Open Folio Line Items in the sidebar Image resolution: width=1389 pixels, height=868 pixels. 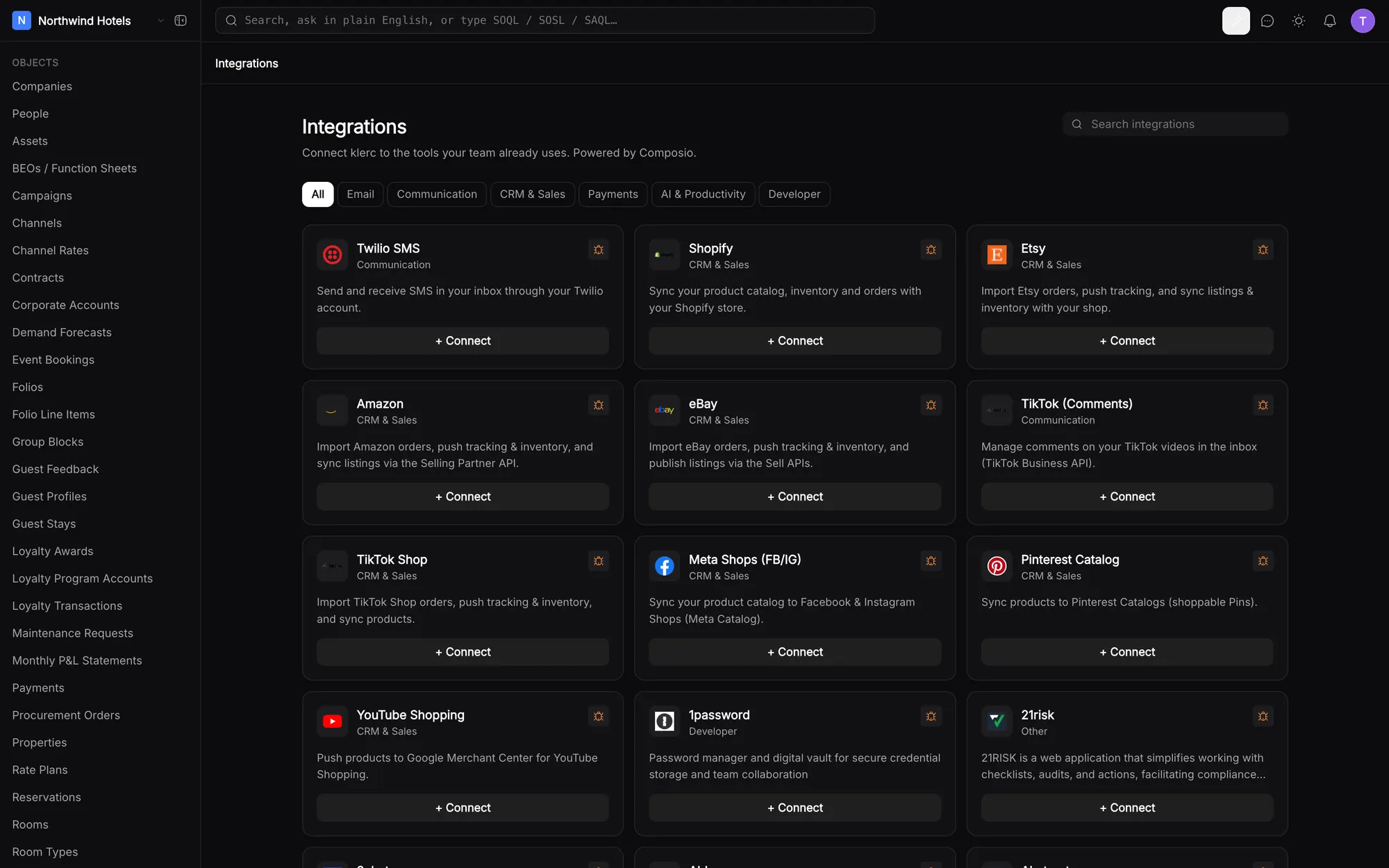53,415
